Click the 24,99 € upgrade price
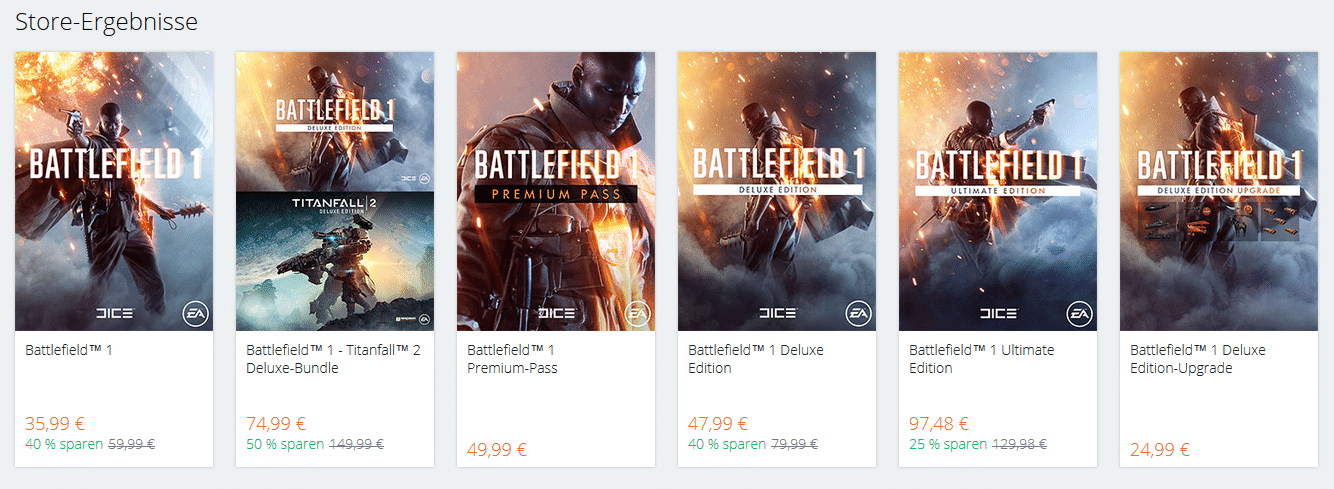 [1160, 449]
